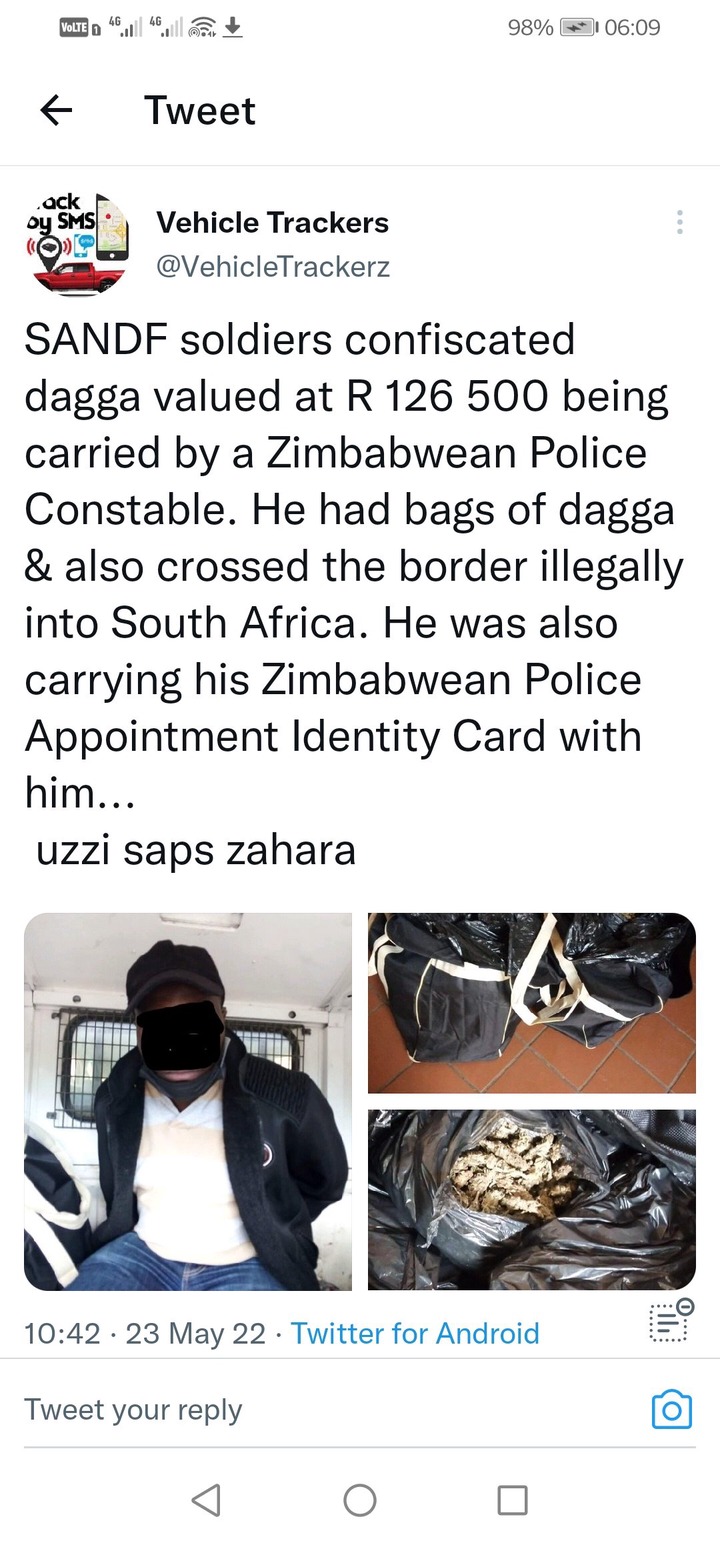
Task: Tap the Tweet header title
Action: 200,110
